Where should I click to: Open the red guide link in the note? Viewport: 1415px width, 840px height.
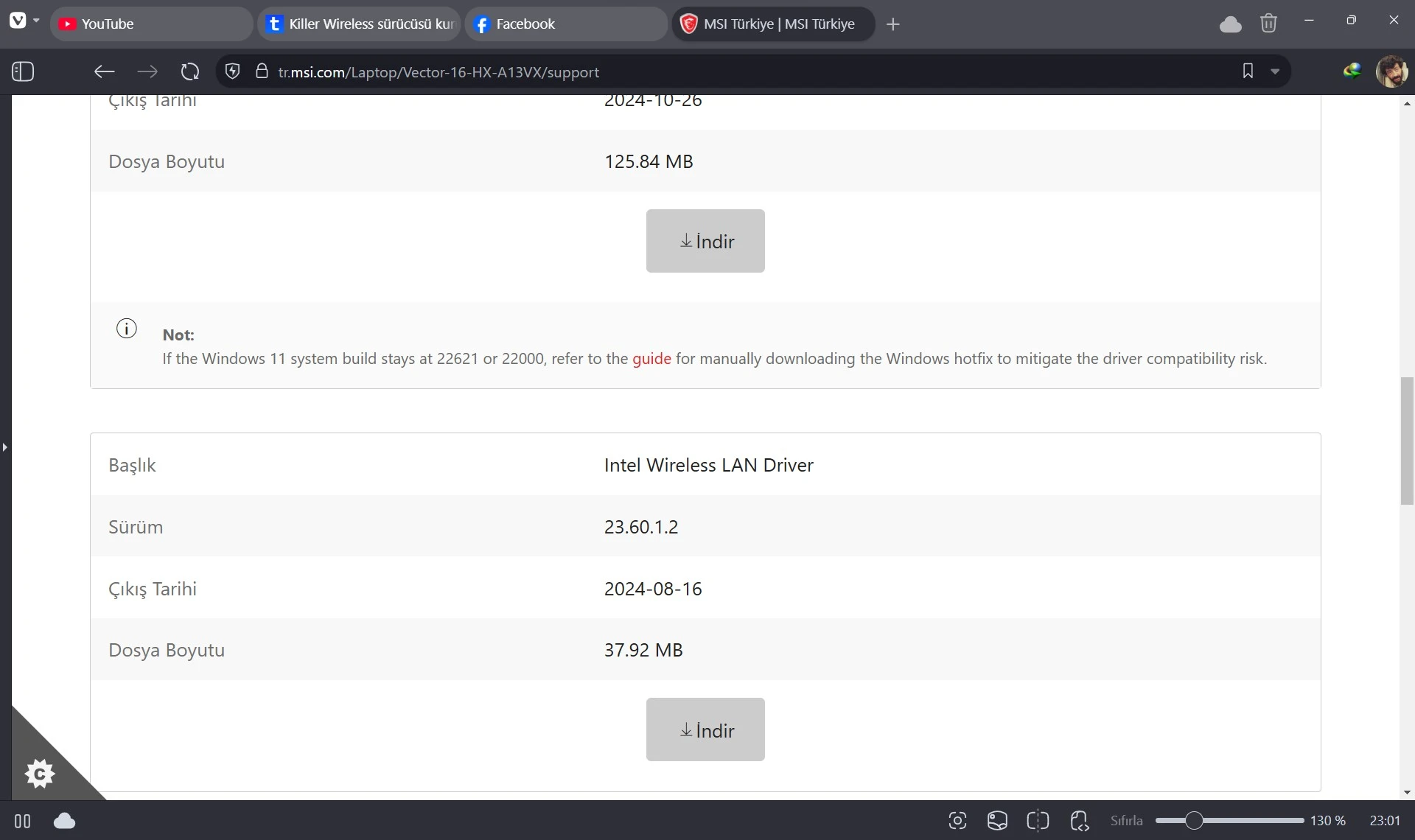[x=651, y=359]
